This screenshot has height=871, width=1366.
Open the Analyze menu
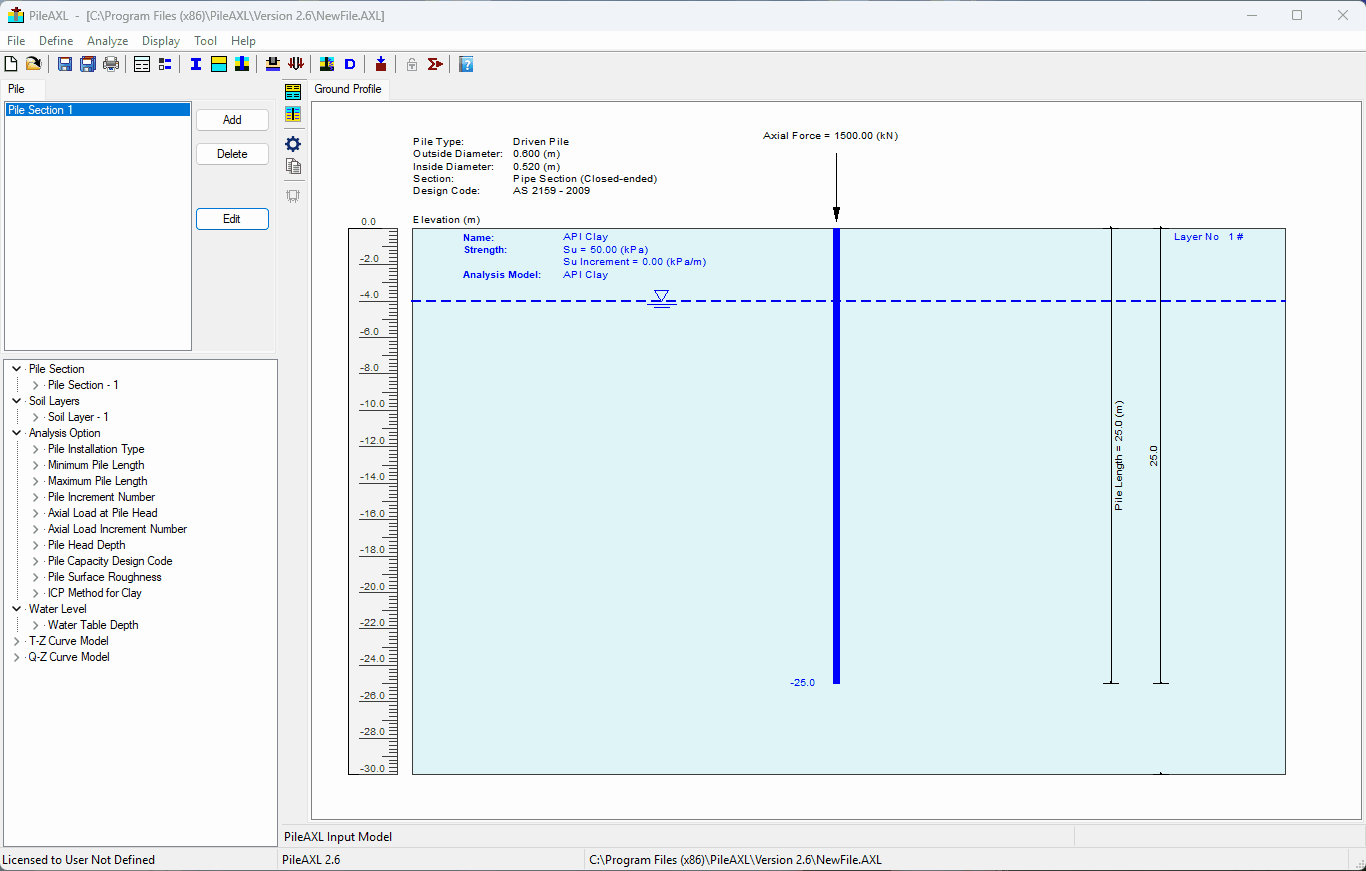pos(107,41)
